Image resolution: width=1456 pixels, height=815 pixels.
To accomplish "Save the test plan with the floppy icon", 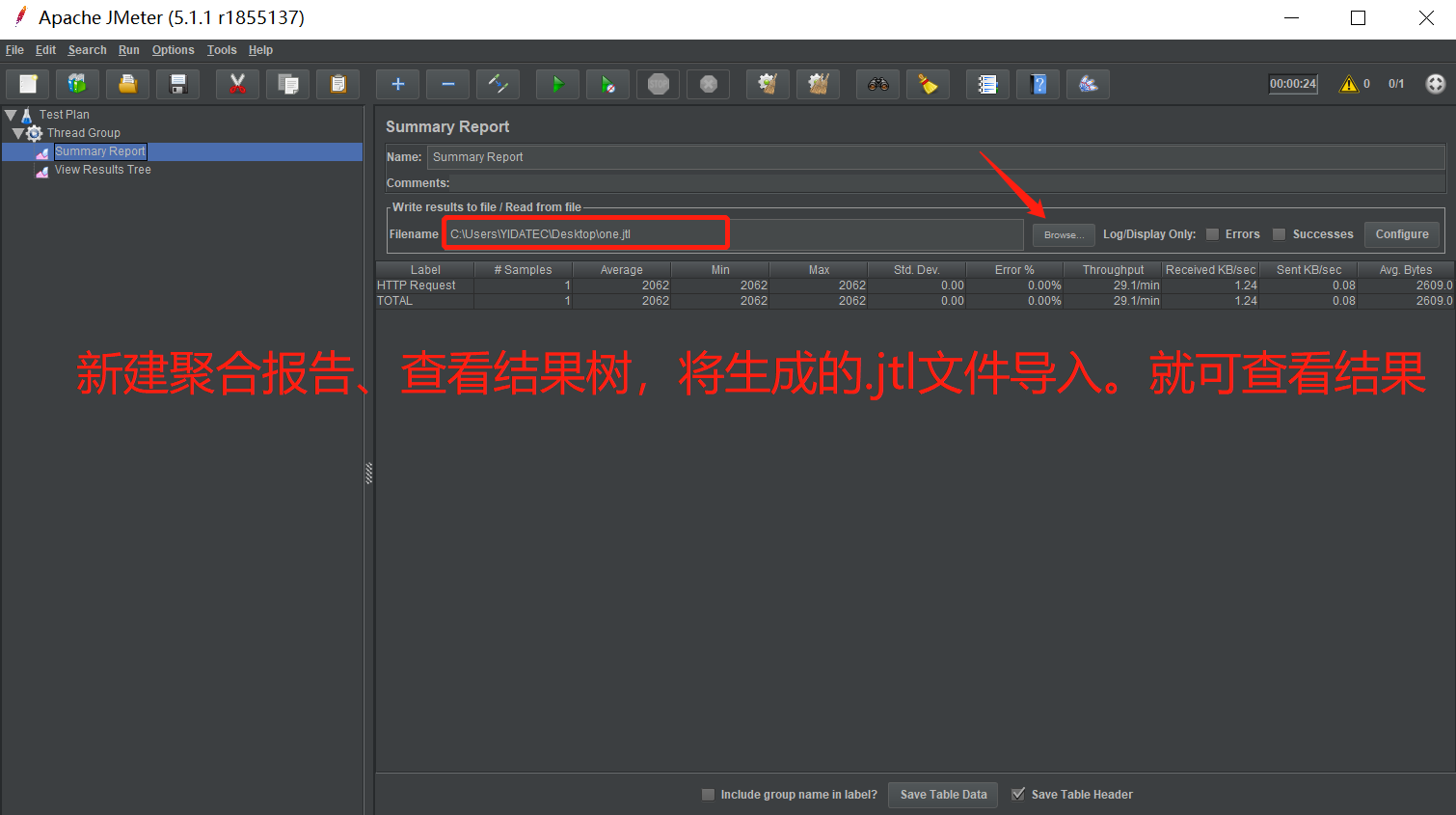I will click(x=177, y=84).
